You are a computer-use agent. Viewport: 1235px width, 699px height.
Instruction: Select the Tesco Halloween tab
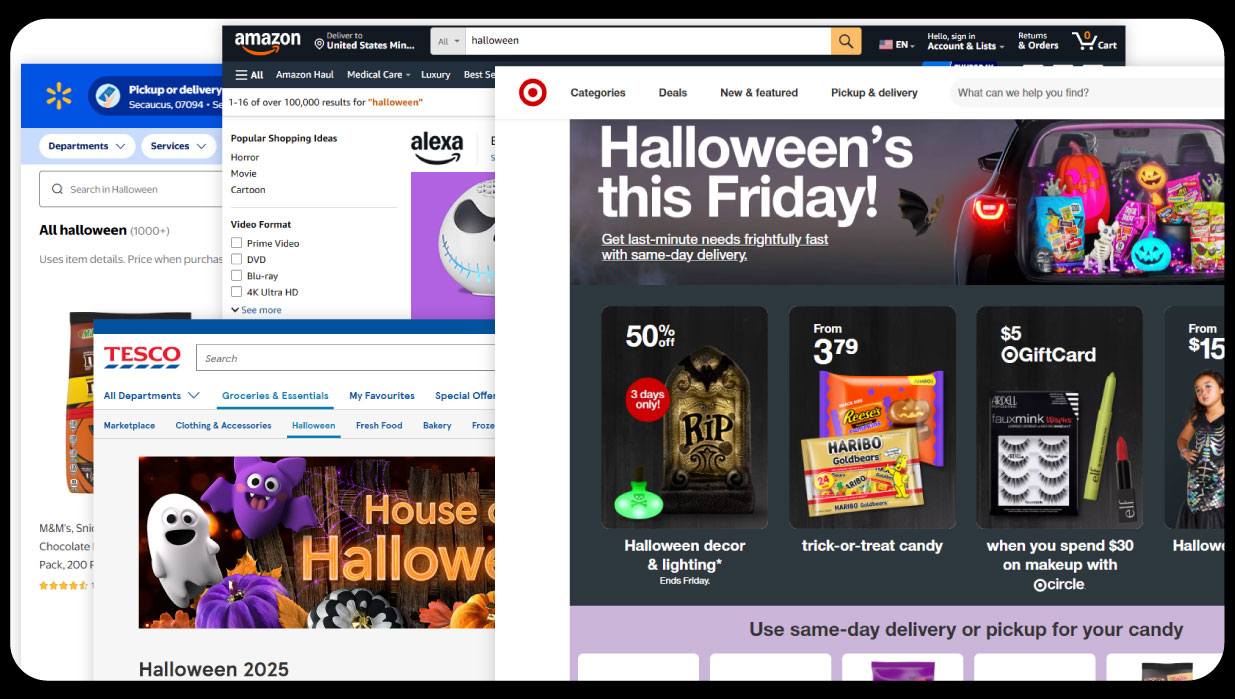tap(313, 426)
